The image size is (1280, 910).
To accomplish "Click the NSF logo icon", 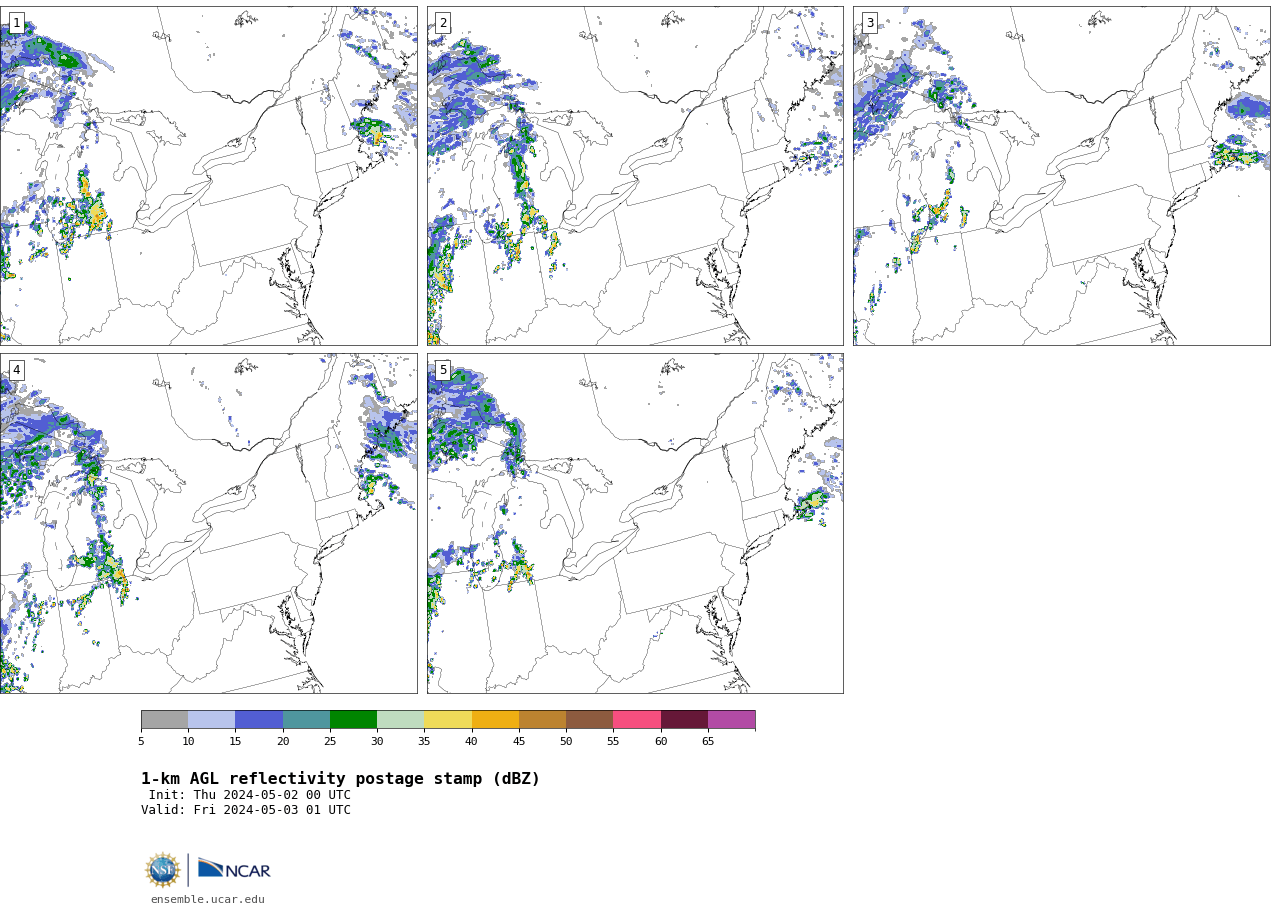I will pos(163,870).
